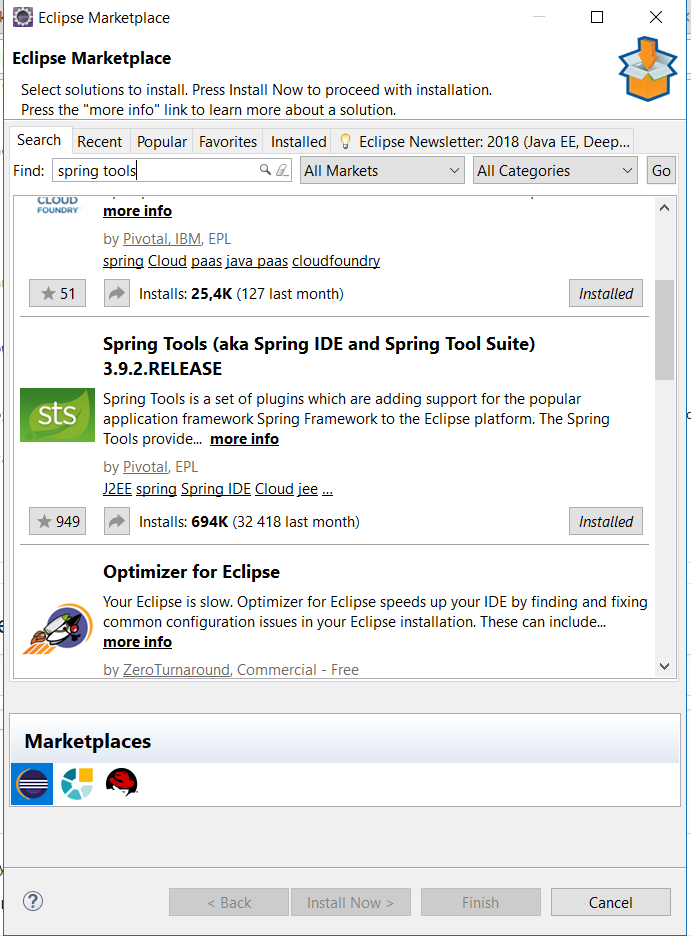This screenshot has width=691, height=943.
Task: Click the Go search button
Action: point(661,171)
